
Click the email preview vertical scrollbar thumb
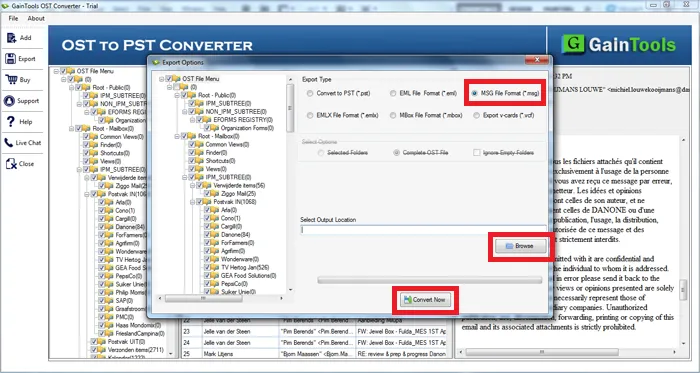683,290
